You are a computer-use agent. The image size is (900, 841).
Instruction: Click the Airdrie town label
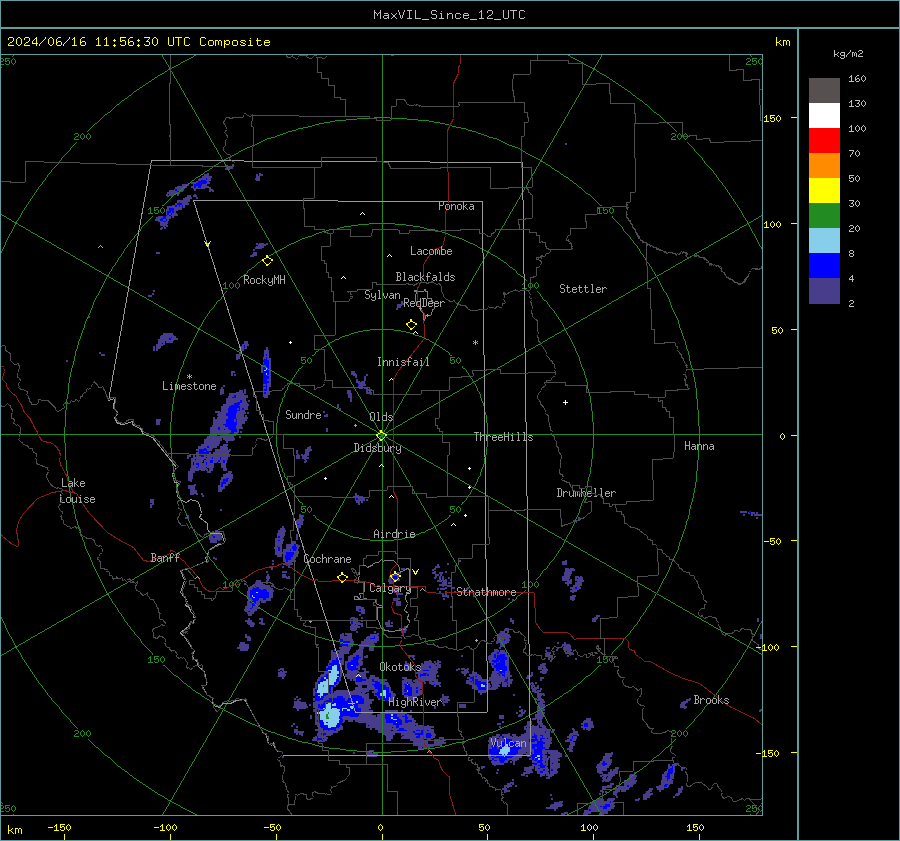point(394,534)
